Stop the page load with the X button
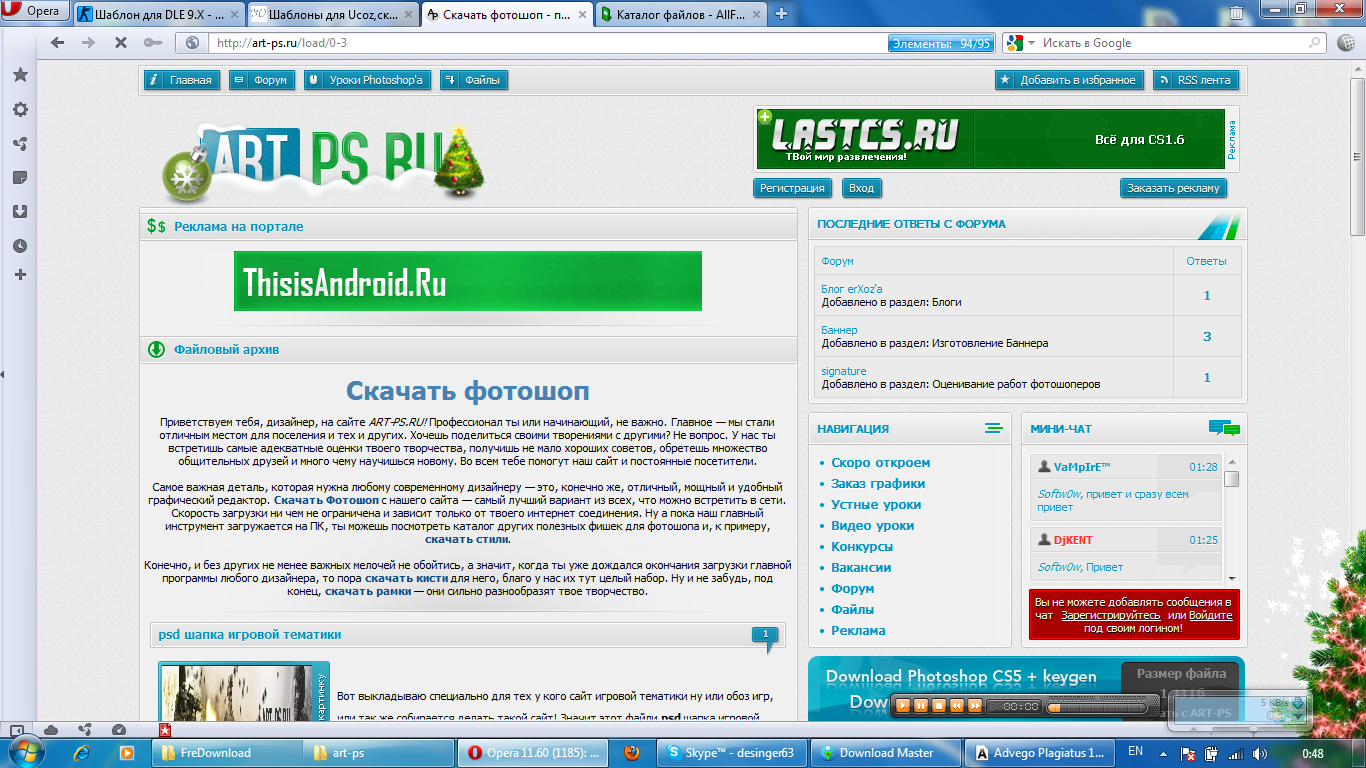This screenshot has height=768, width=1366. tap(120, 43)
